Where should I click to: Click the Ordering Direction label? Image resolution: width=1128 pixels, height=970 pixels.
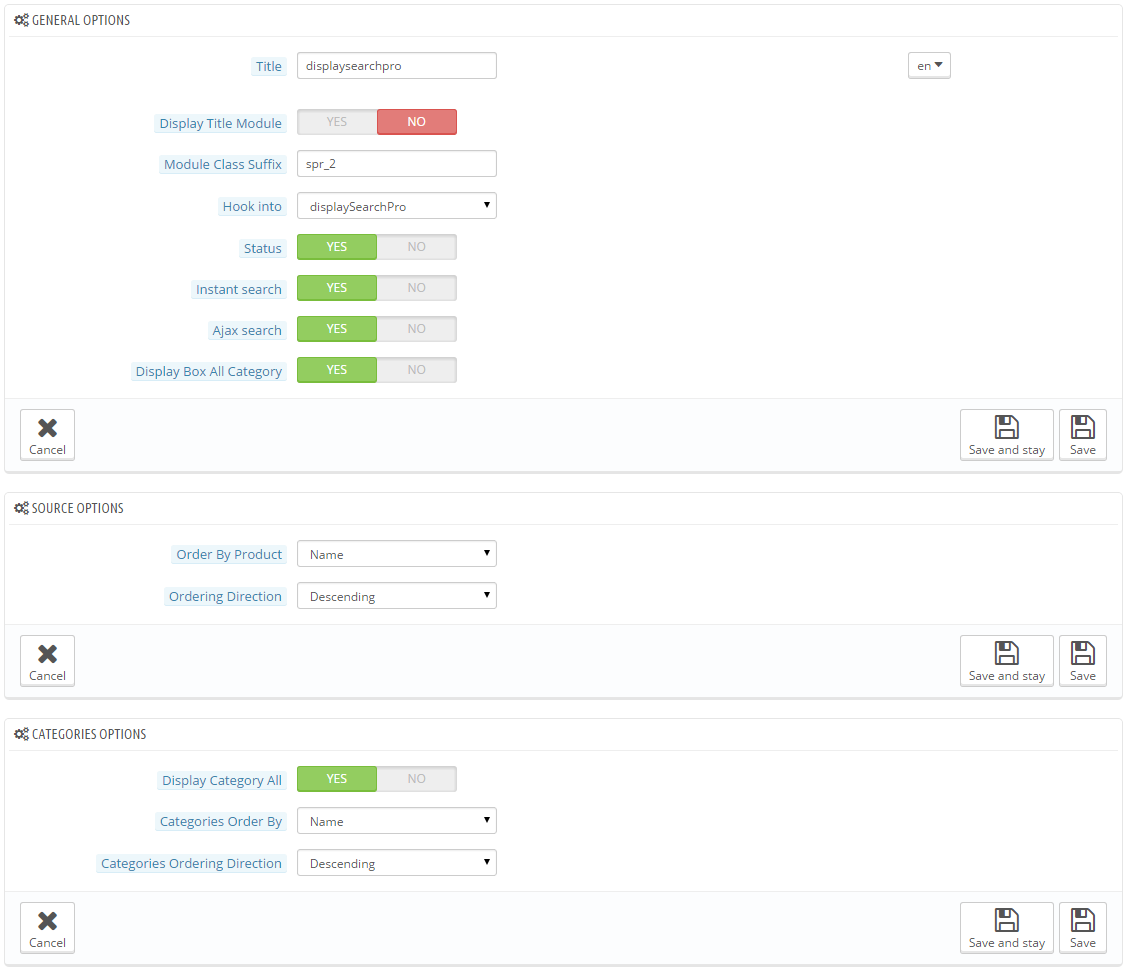pyautogui.click(x=225, y=597)
